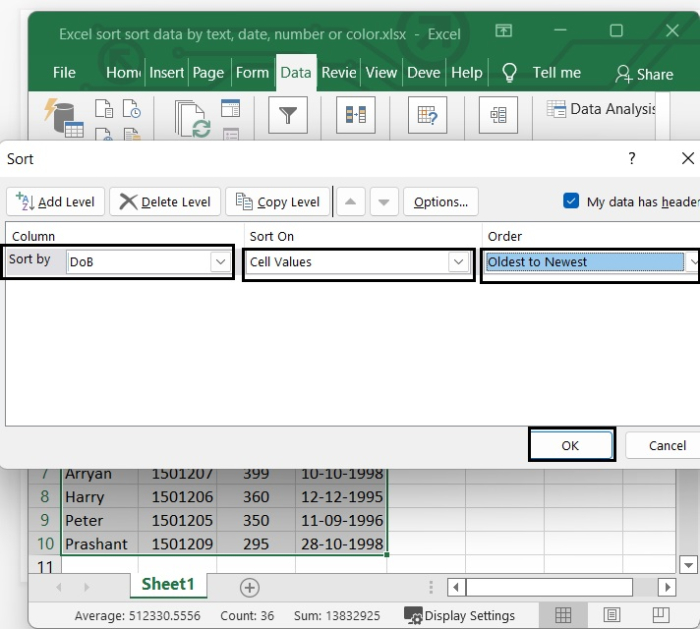Click the Filter funnel icon
Viewport: 700px width, 629px height.
(288, 116)
